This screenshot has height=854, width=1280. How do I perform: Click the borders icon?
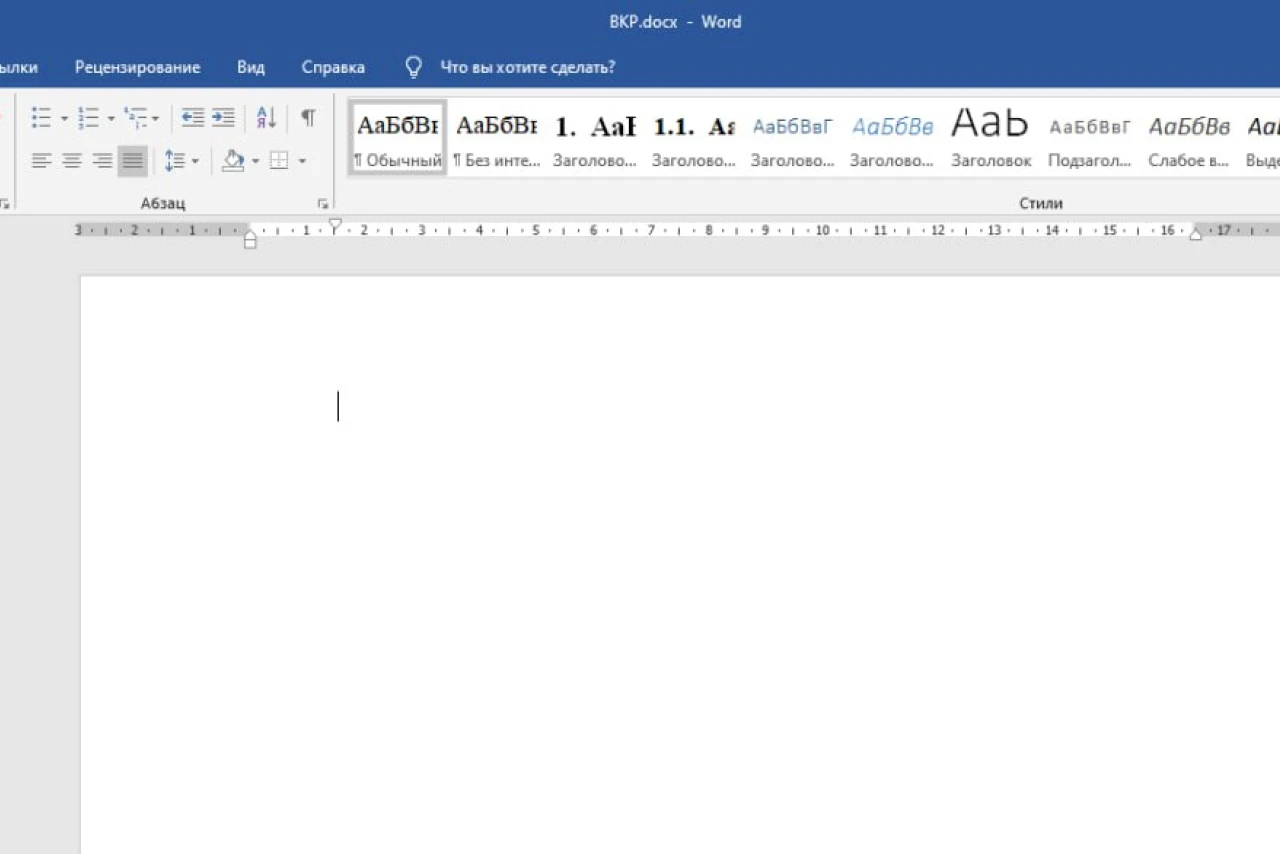(279, 160)
